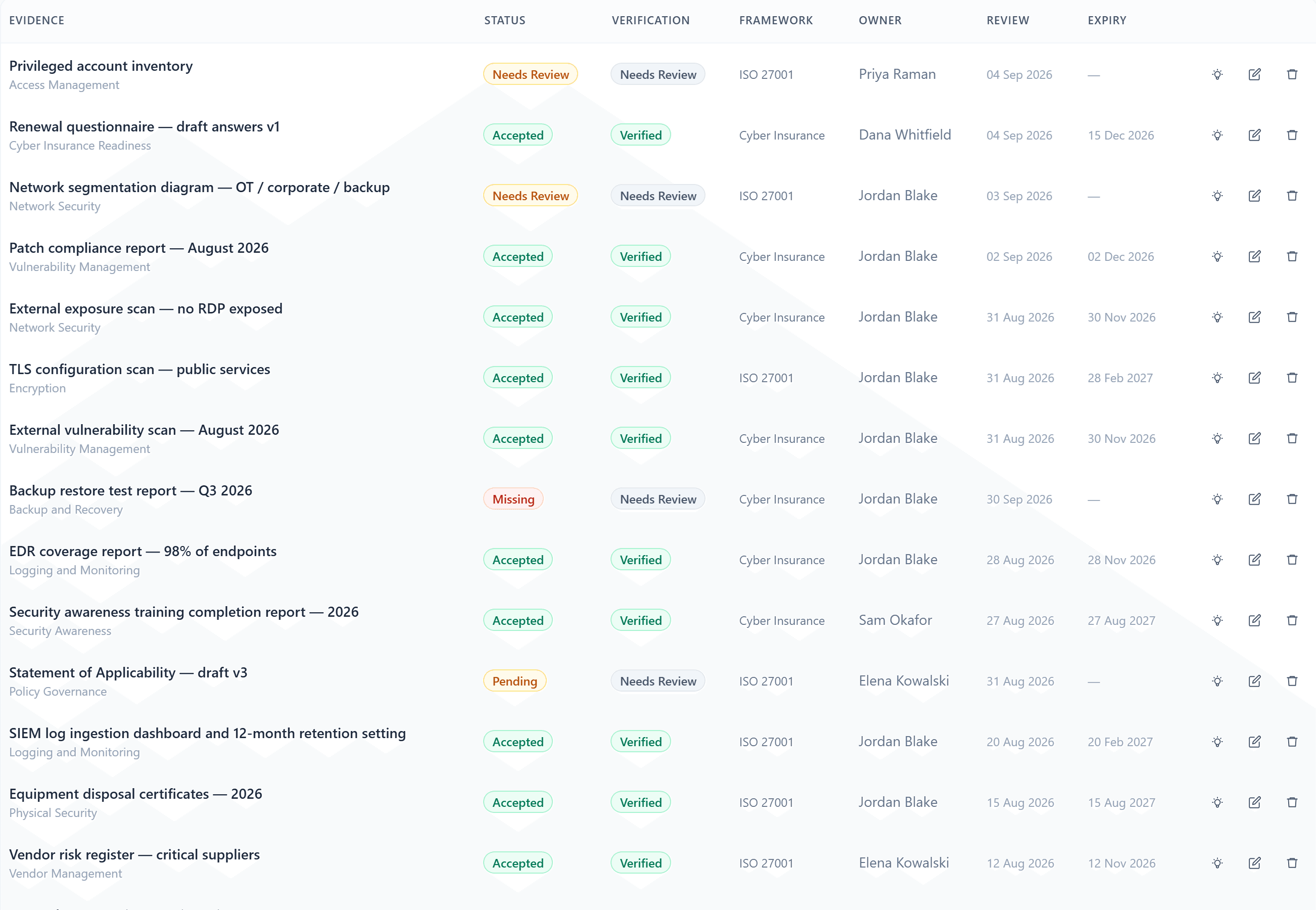Open Backup restore test report — Q3 2026
The image size is (1316, 910).
(130, 490)
